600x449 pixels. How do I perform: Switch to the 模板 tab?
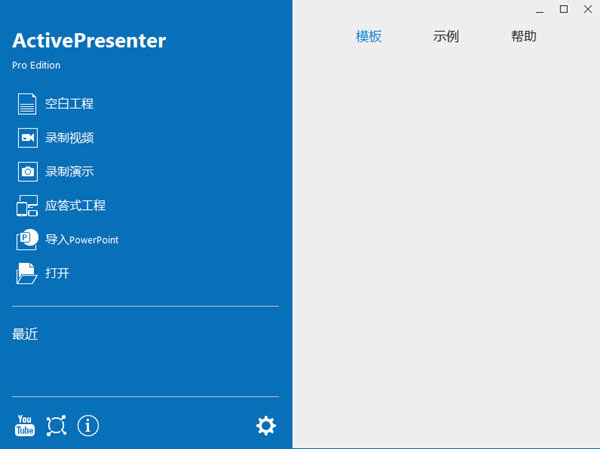[x=368, y=36]
